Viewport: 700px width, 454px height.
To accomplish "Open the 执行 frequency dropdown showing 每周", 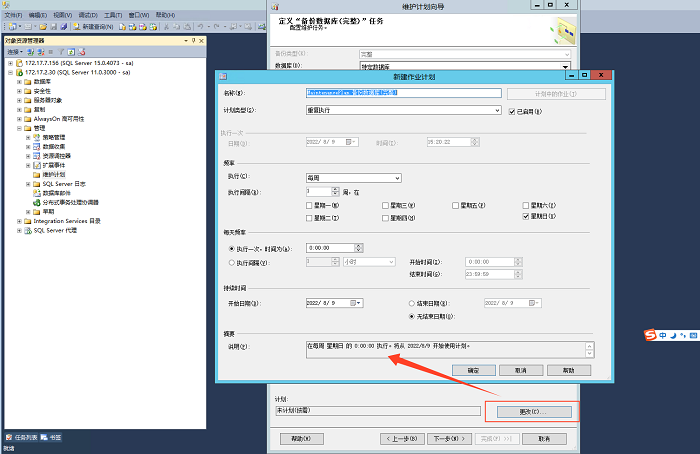I will pos(353,178).
